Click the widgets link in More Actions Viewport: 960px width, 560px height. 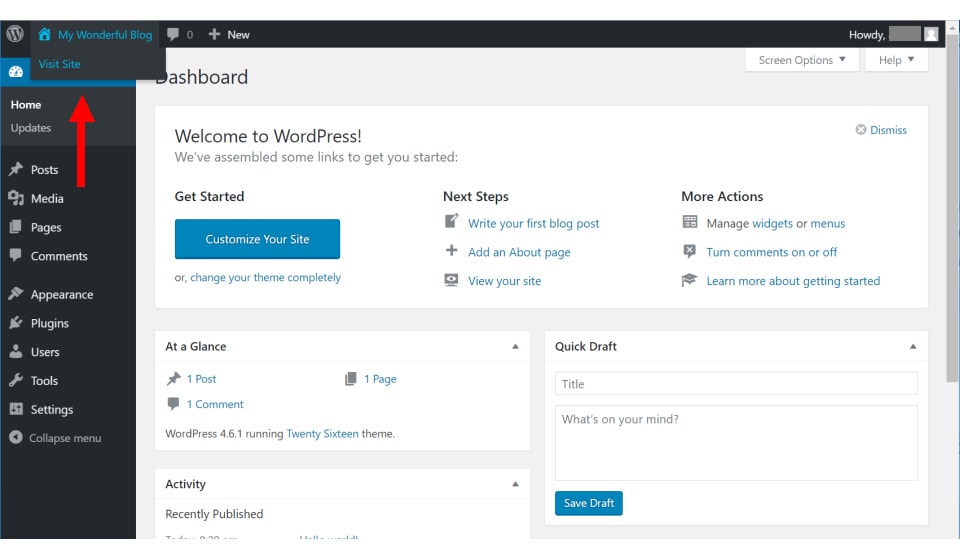(x=772, y=223)
